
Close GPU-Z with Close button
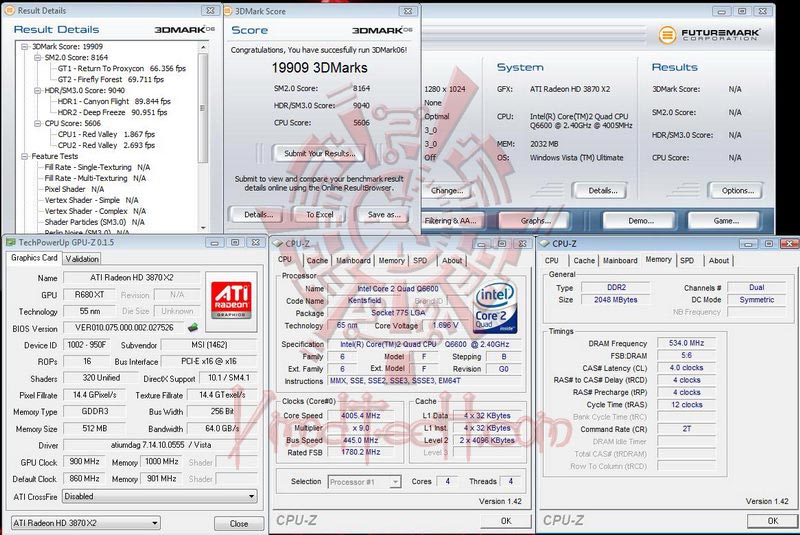coord(238,524)
